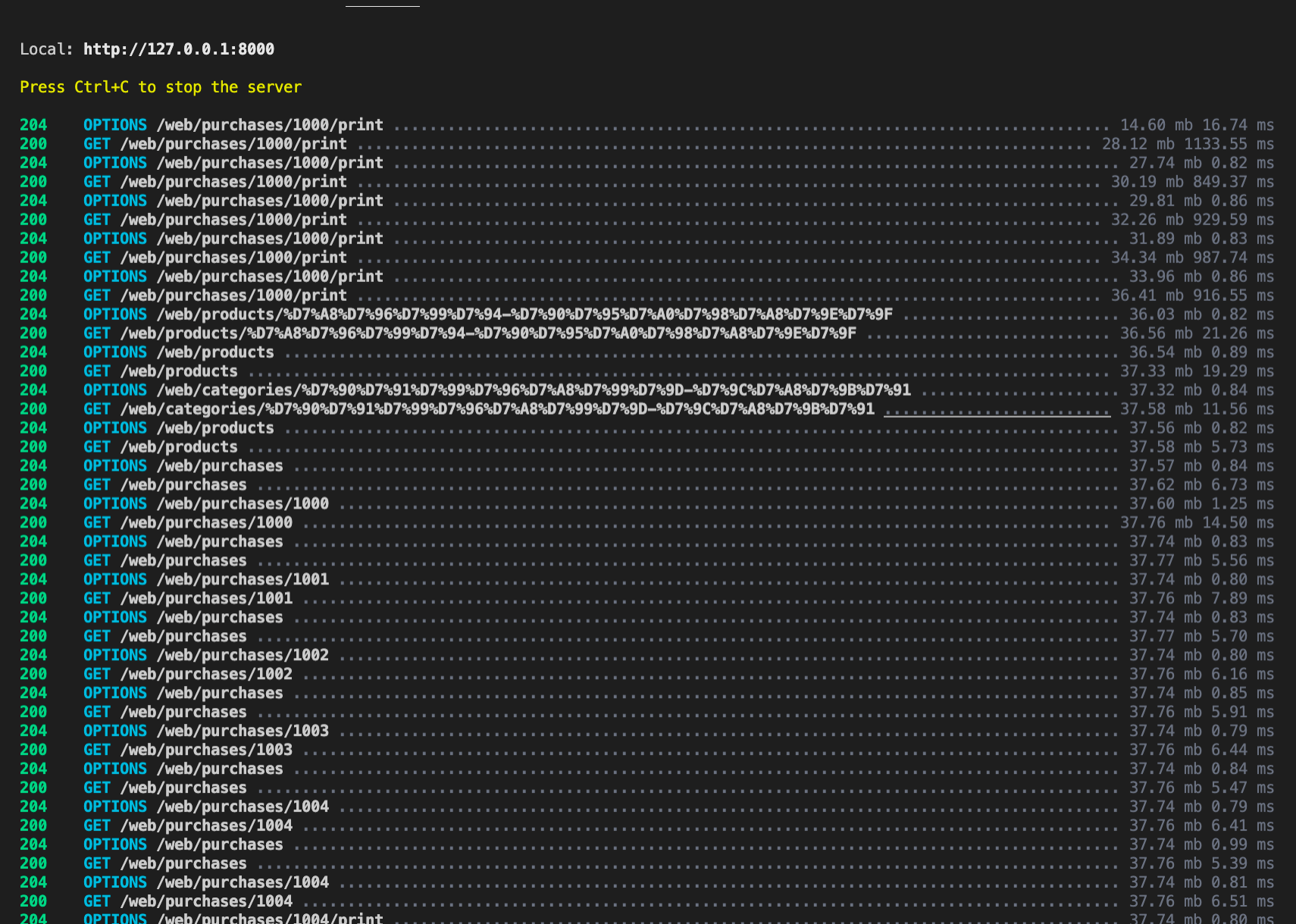Select the GET /web/purchases request at 5.56 ms

pos(182,560)
